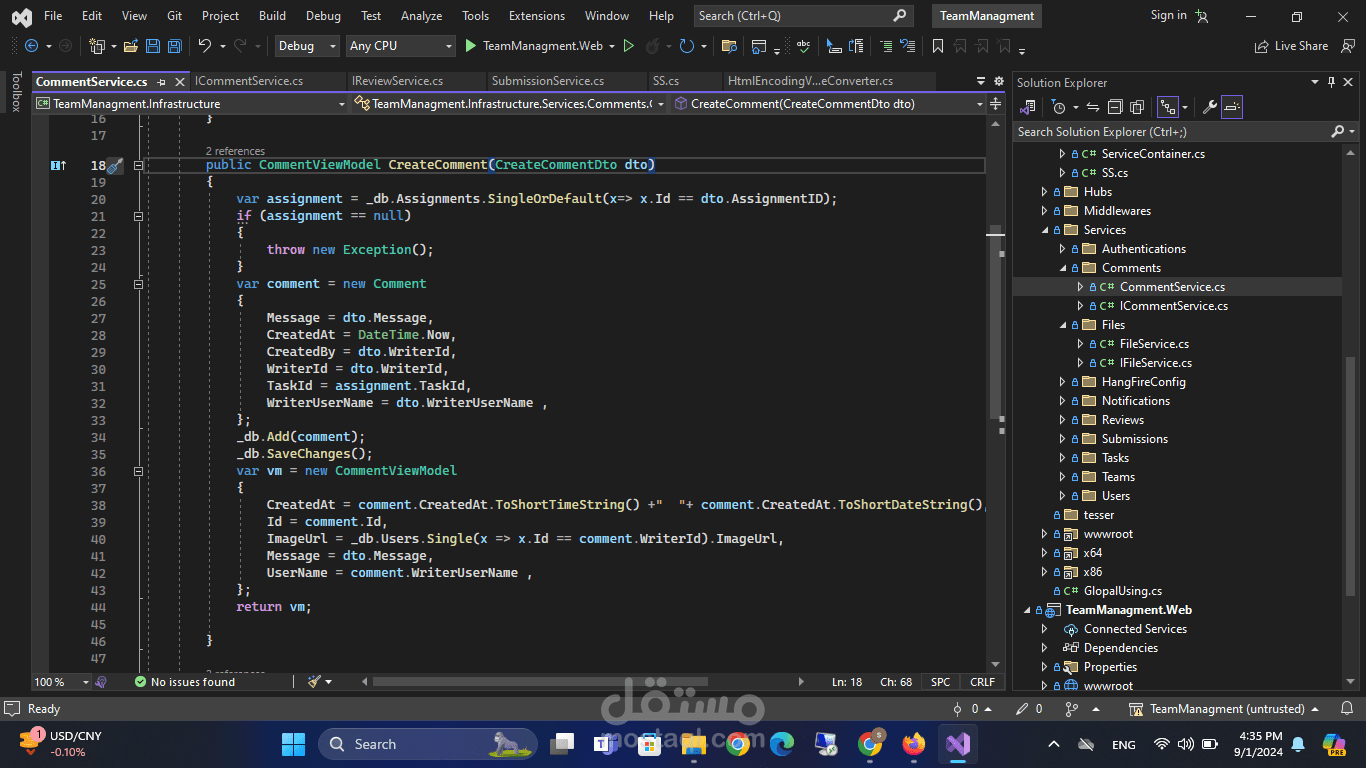Image resolution: width=1366 pixels, height=768 pixels.
Task: Open the Debug configuration dropdown
Action: (x=309, y=46)
